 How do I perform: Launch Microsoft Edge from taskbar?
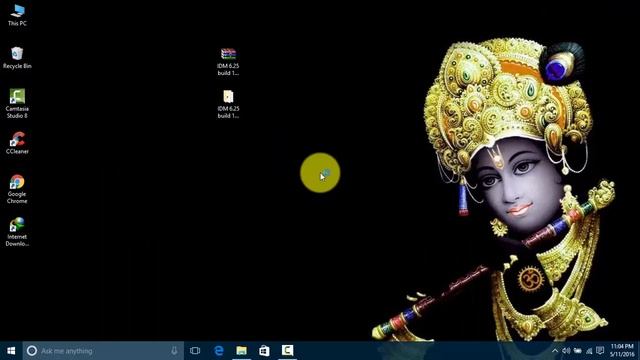(x=219, y=351)
